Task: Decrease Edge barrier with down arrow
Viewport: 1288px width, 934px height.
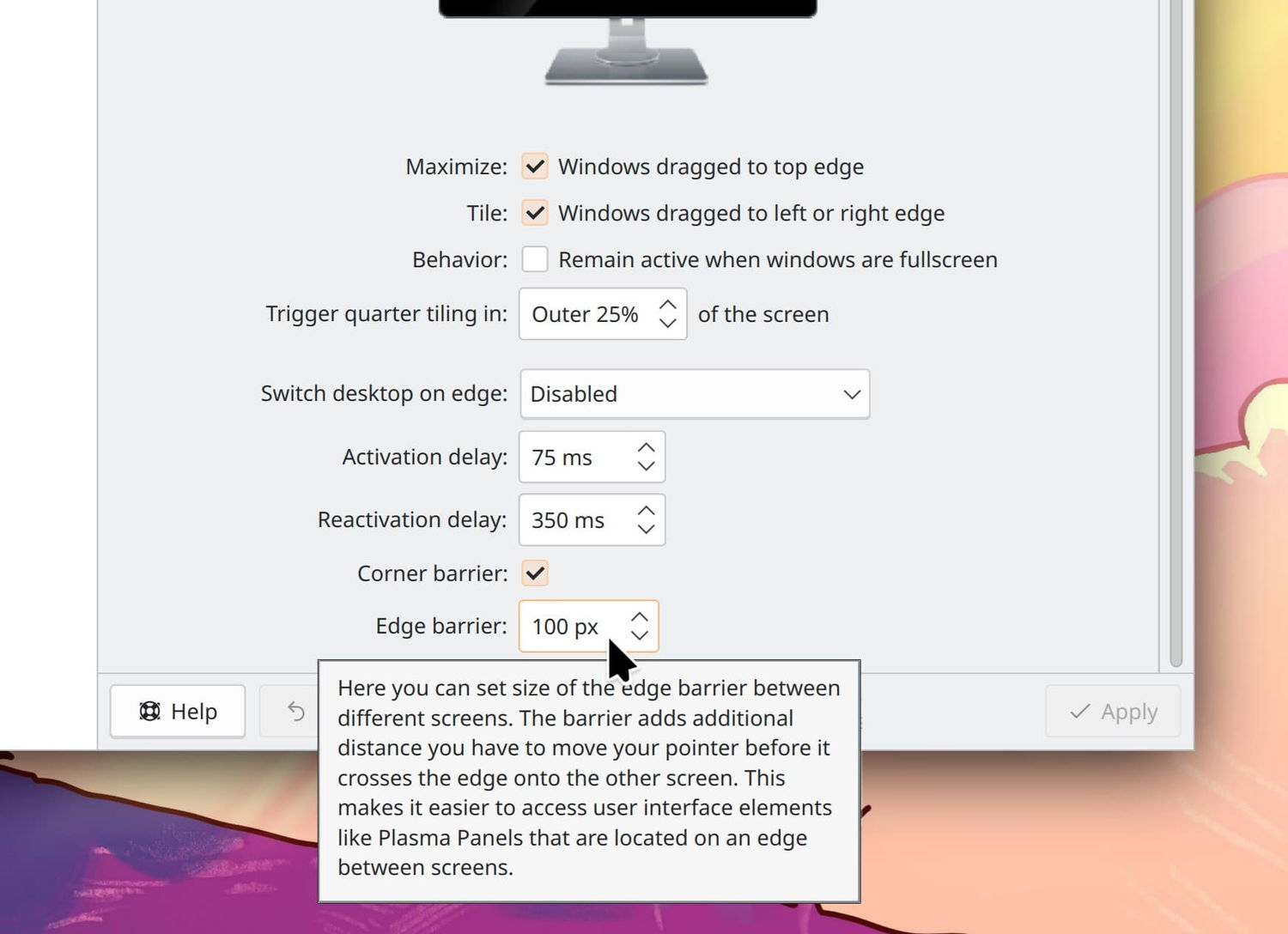Action: coord(640,635)
